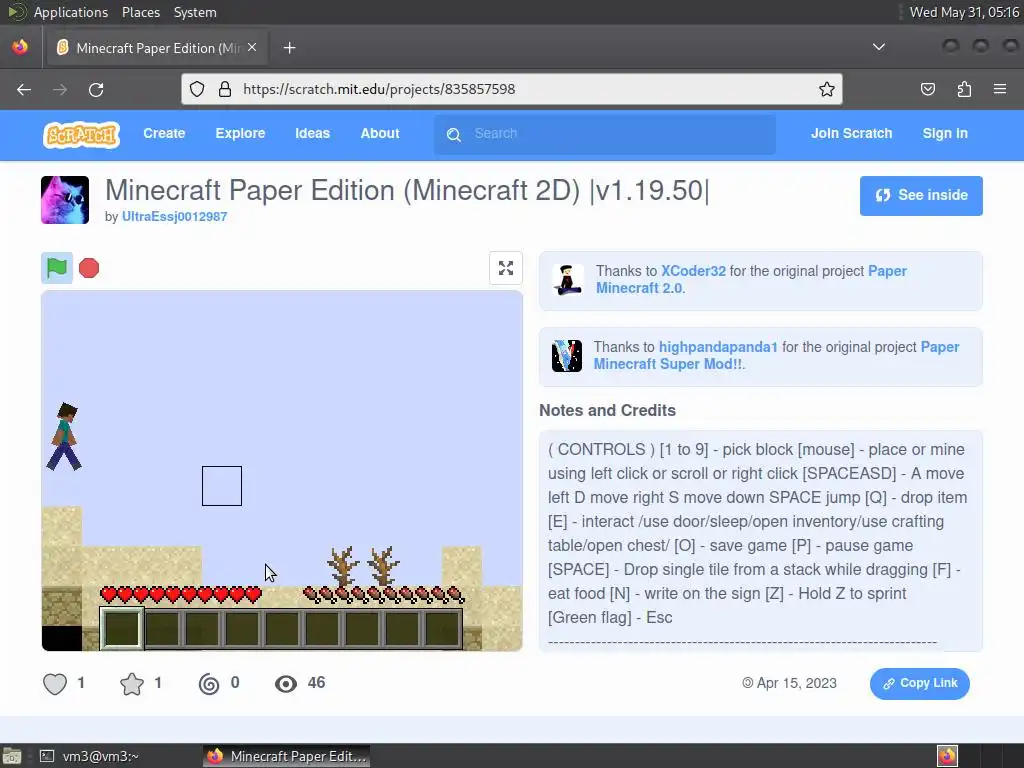Click the clock showing Wed May 31
The width and height of the screenshot is (1024, 768).
pos(965,12)
